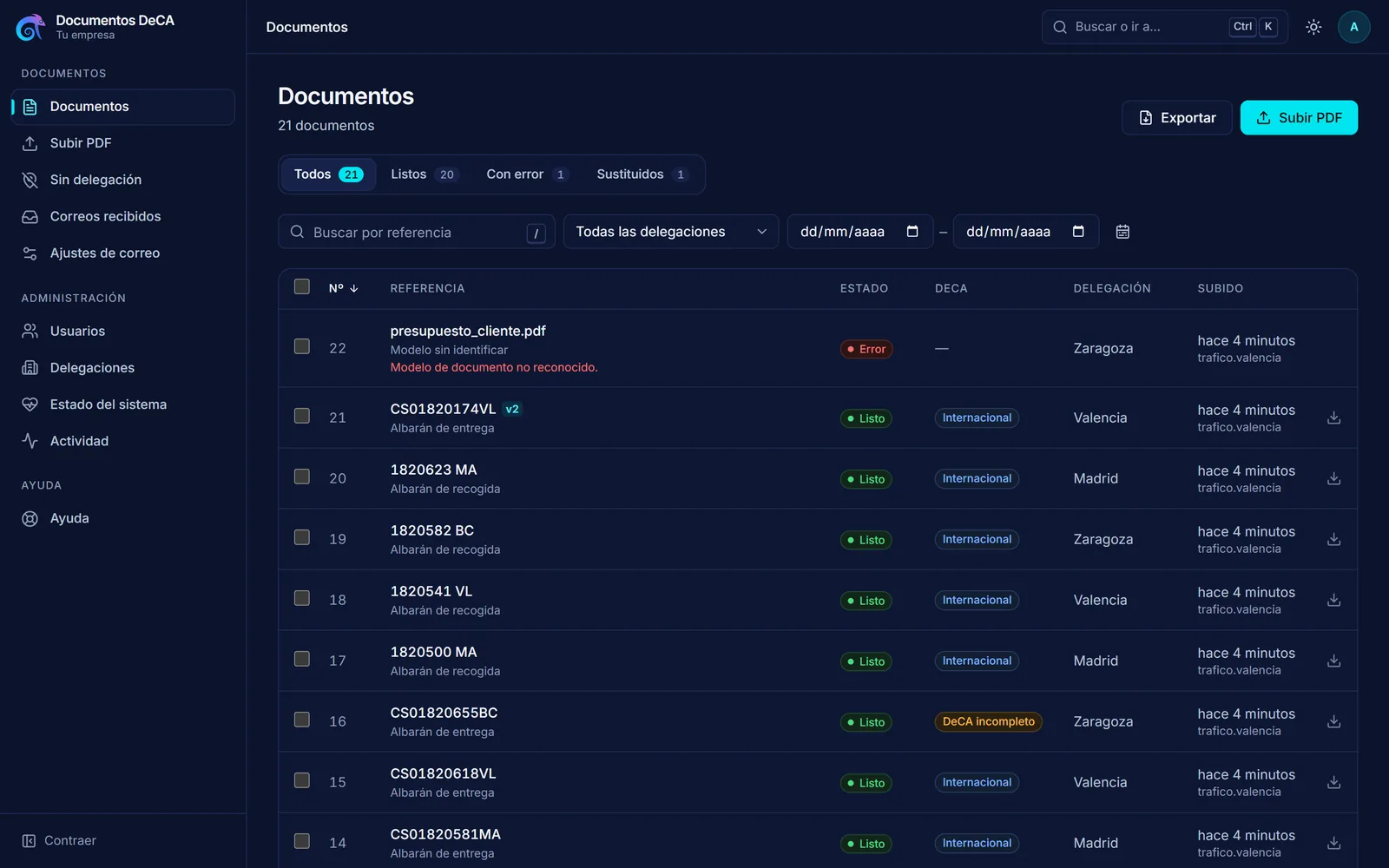Open Ajustes de correo in sidebar
1389x868 pixels.
[122, 253]
